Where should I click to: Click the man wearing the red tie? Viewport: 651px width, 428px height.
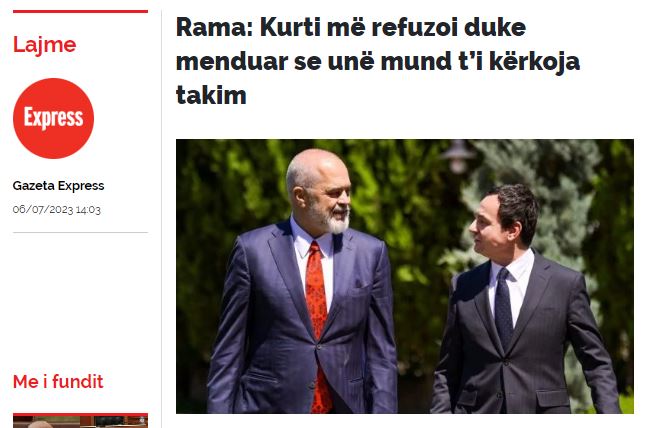click(303, 282)
